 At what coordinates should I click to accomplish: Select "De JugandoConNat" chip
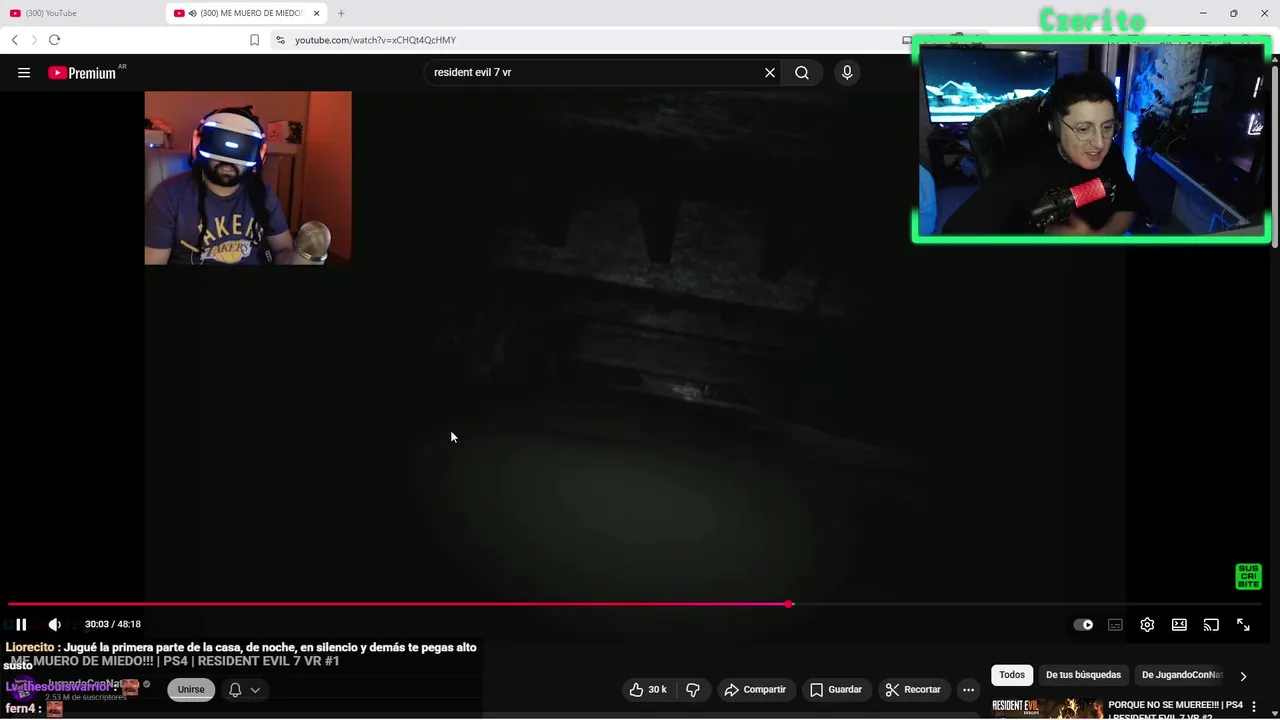1182,675
